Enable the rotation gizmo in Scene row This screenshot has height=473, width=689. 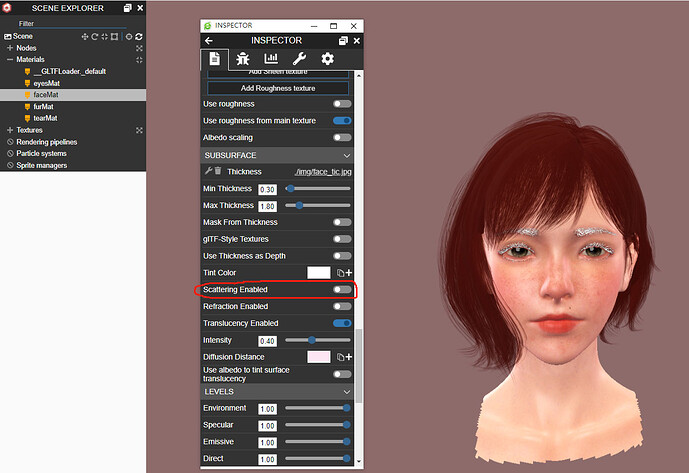[x=94, y=36]
